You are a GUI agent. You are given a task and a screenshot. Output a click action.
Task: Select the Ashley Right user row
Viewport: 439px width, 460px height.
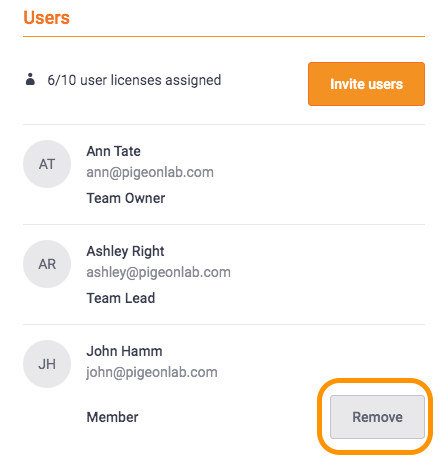224,274
